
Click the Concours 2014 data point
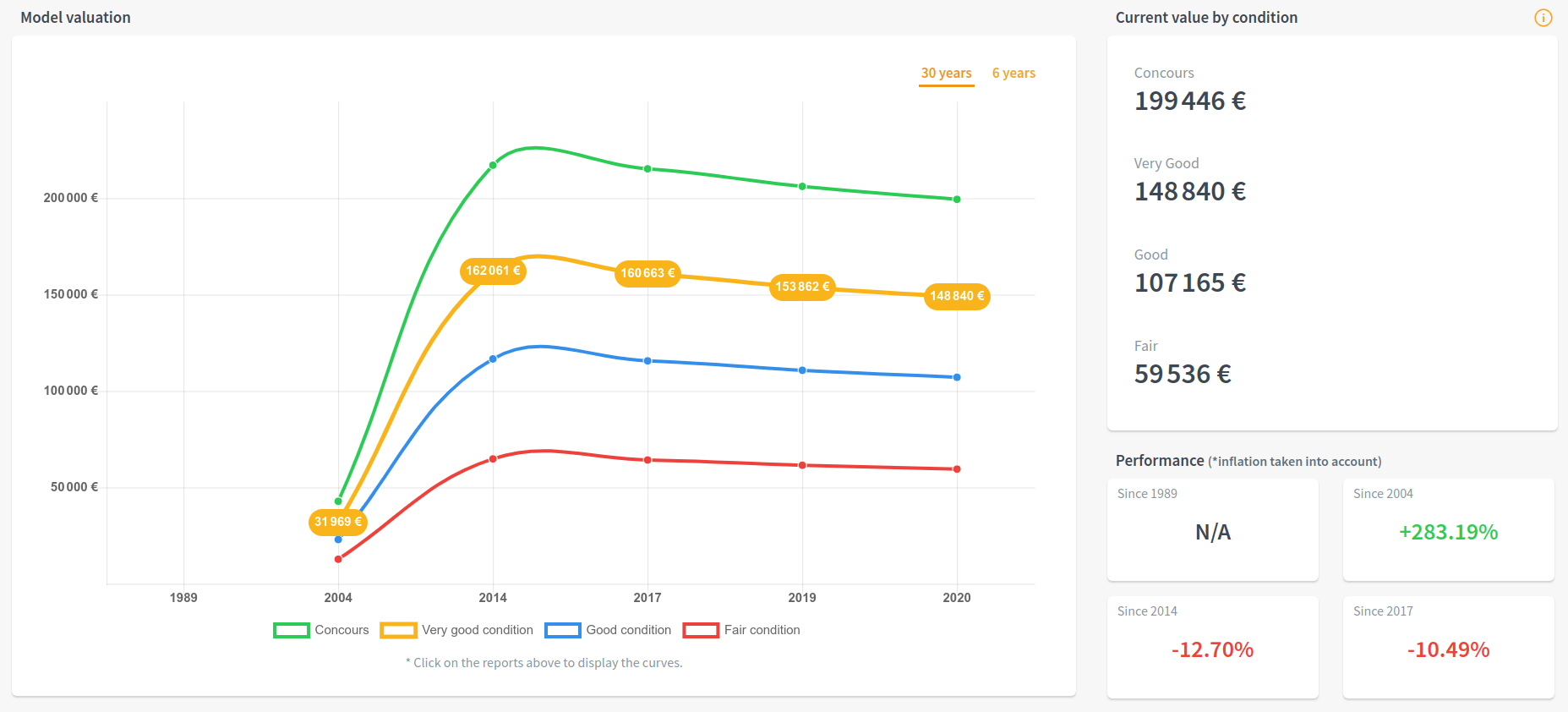[493, 165]
